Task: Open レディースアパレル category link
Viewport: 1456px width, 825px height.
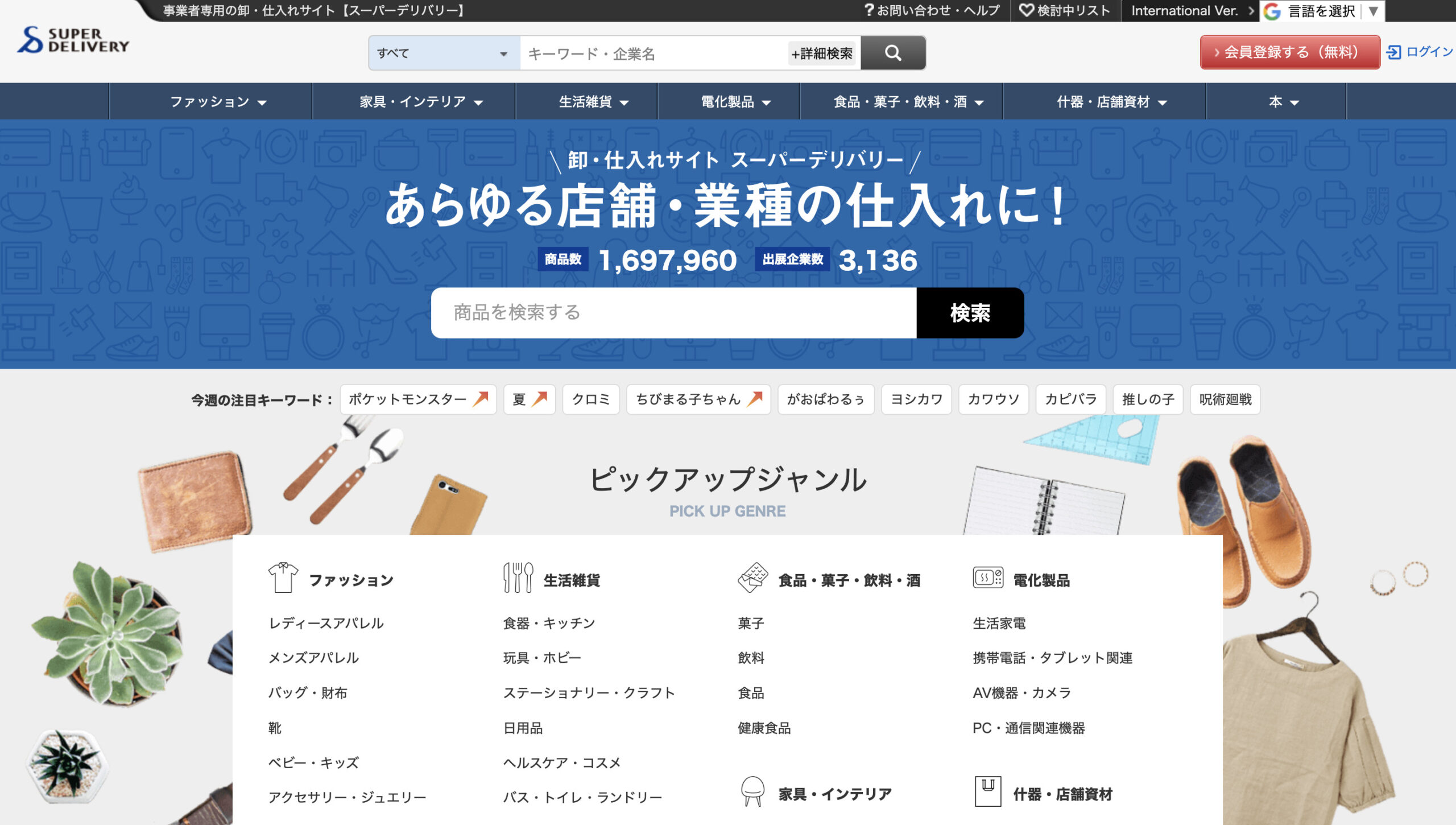Action: pyautogui.click(x=326, y=623)
